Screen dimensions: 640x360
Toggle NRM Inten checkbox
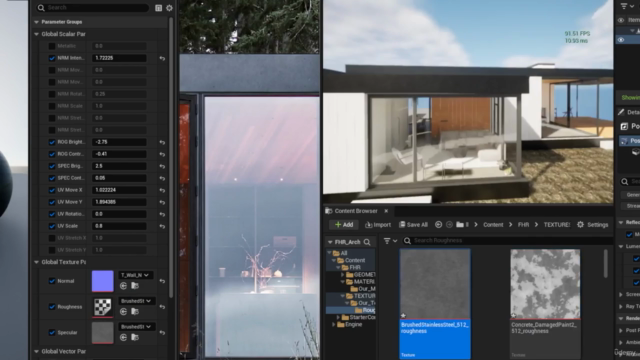click(x=52, y=58)
